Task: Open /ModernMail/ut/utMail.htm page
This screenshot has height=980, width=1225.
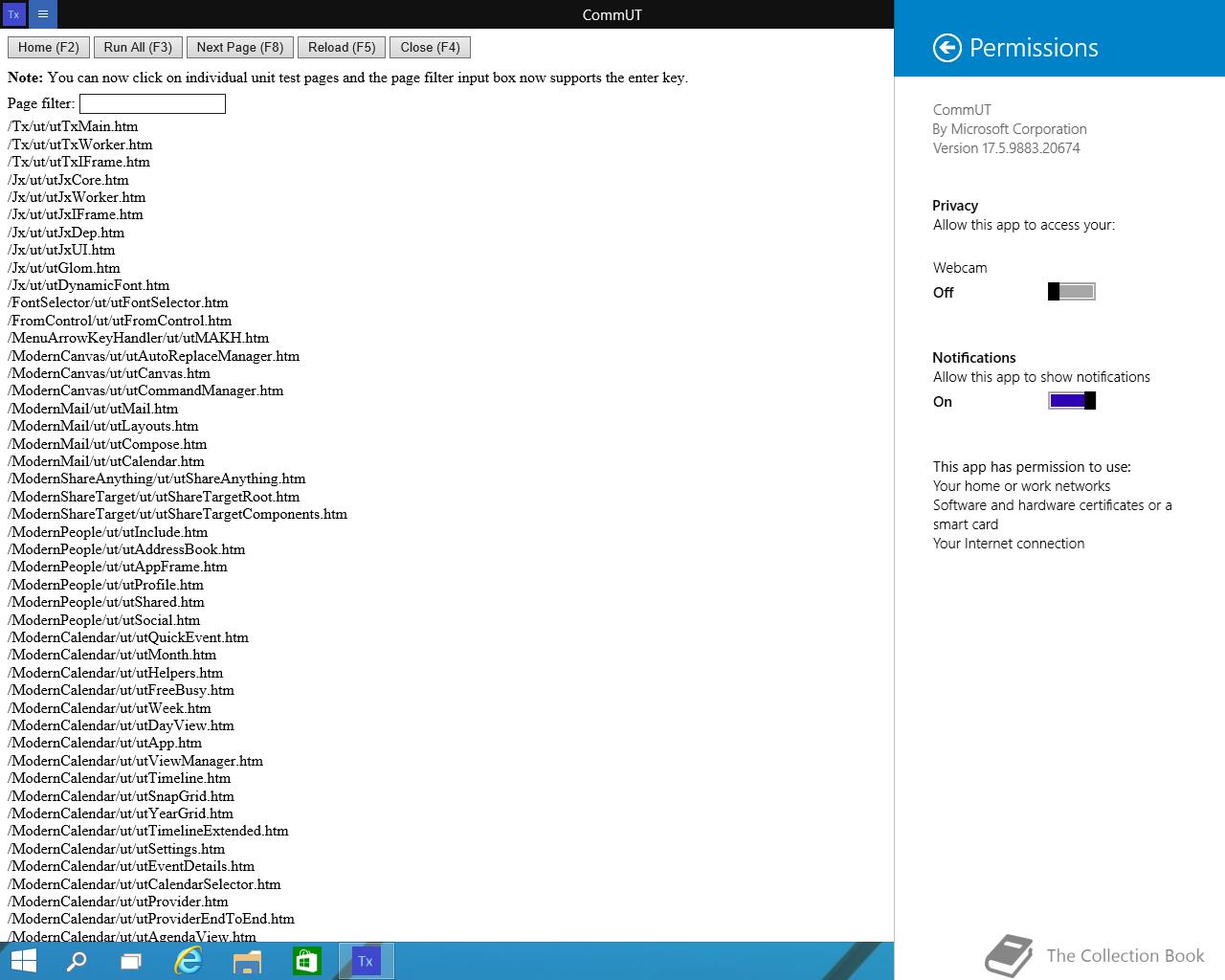Action: click(93, 409)
